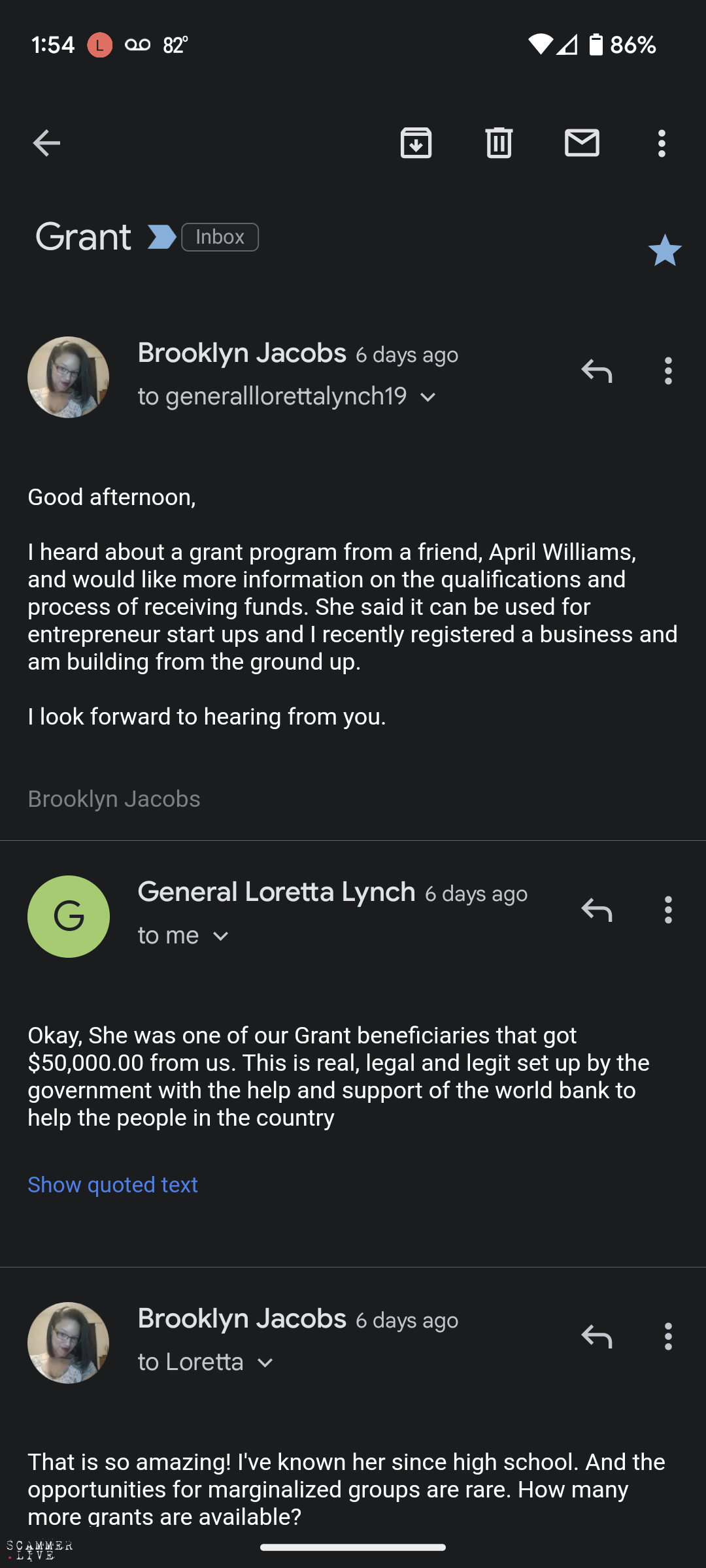The height and width of the screenshot is (1568, 706).
Task: Reply to Brooklyn Jacobs' first message
Action: 596,371
